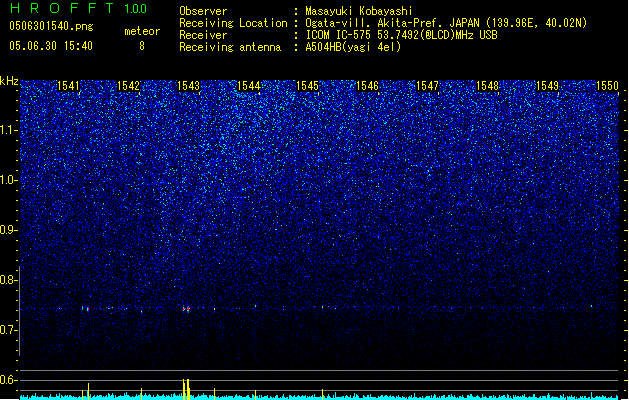The image size is (629, 400).
Task: Click the 1.1 kHz axis tick label
Action: 8,130
